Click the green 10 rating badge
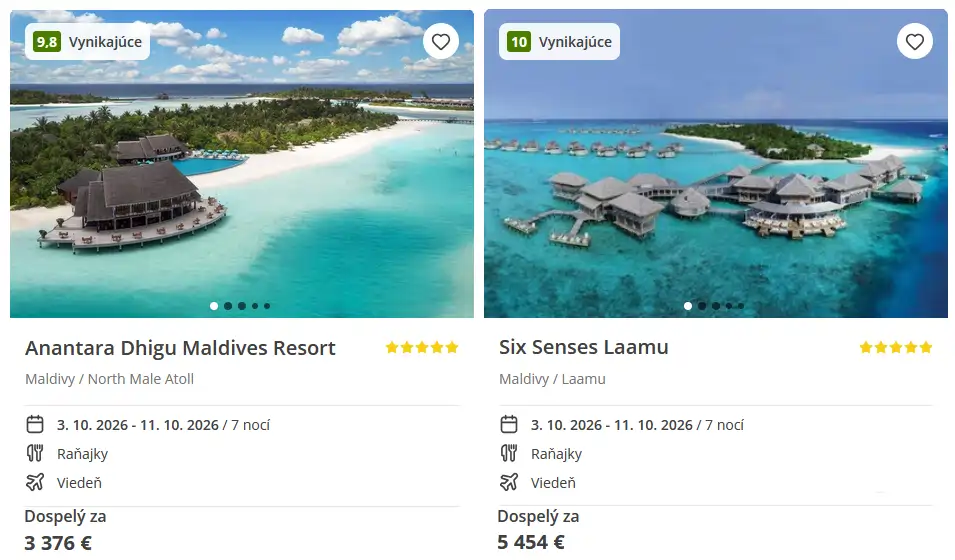 tap(519, 41)
